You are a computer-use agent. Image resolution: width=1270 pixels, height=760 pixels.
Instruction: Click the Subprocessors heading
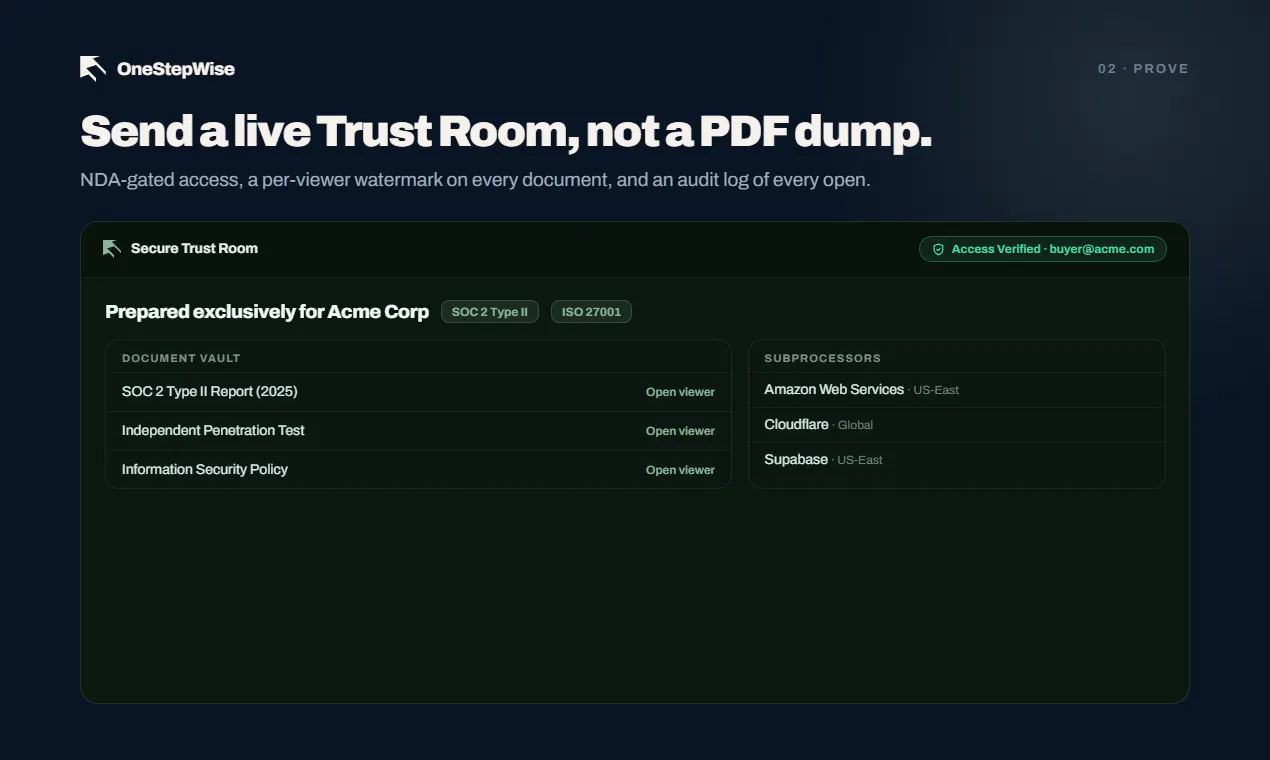pyautogui.click(x=823, y=358)
